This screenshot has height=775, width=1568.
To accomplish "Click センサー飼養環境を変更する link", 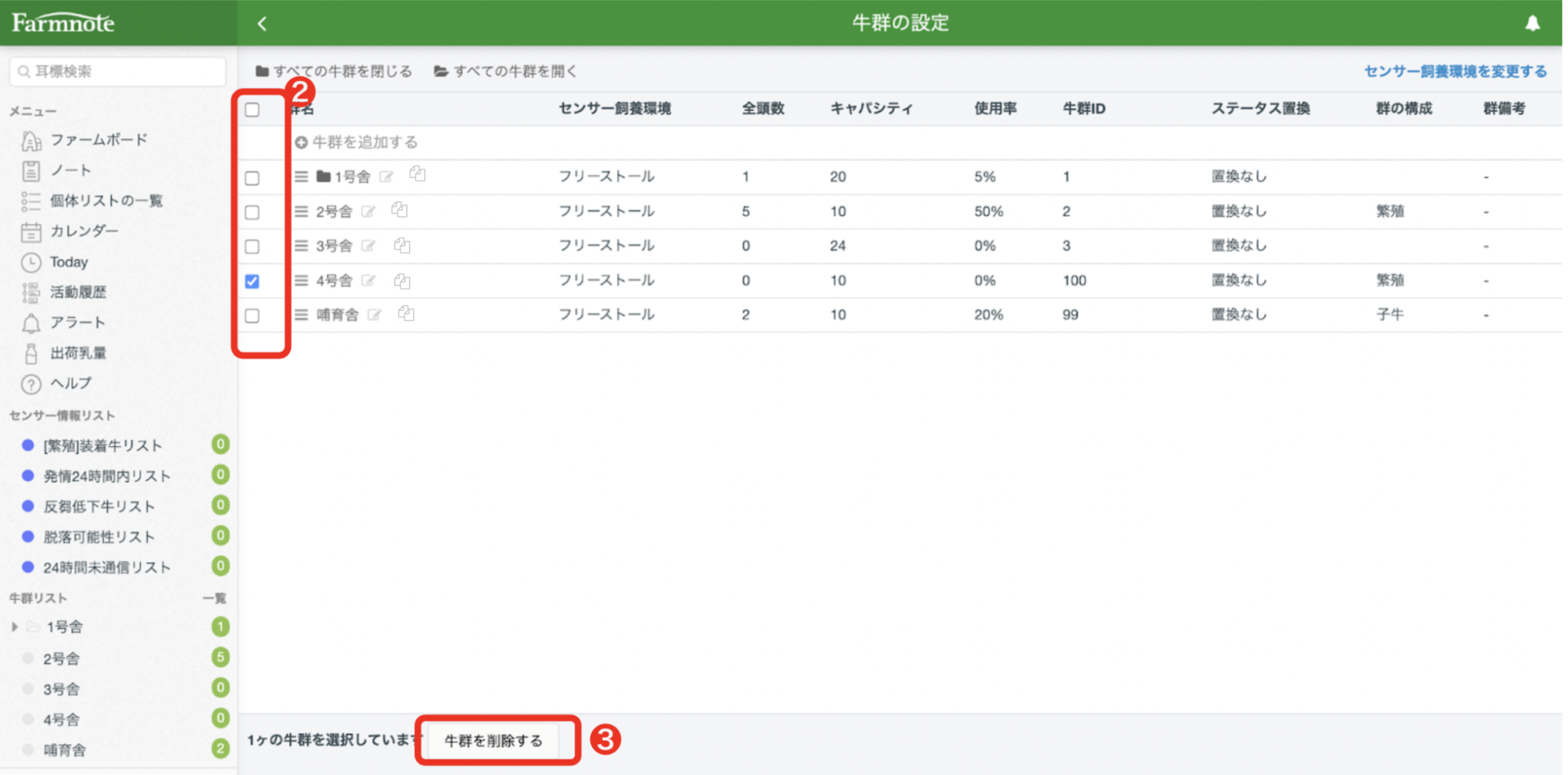I will pos(1455,72).
